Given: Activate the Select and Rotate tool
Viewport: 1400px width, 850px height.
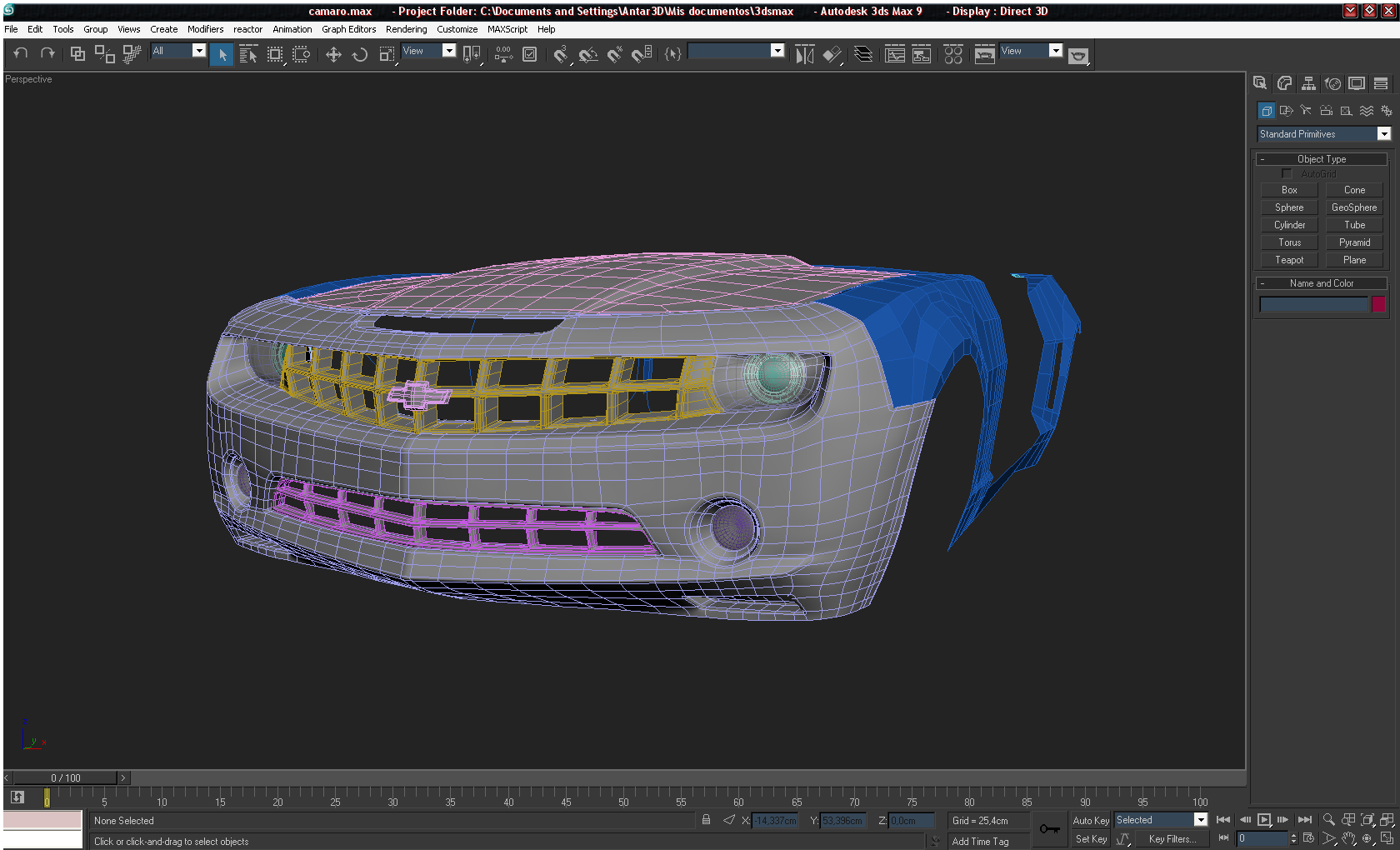Looking at the screenshot, I should (x=360, y=54).
